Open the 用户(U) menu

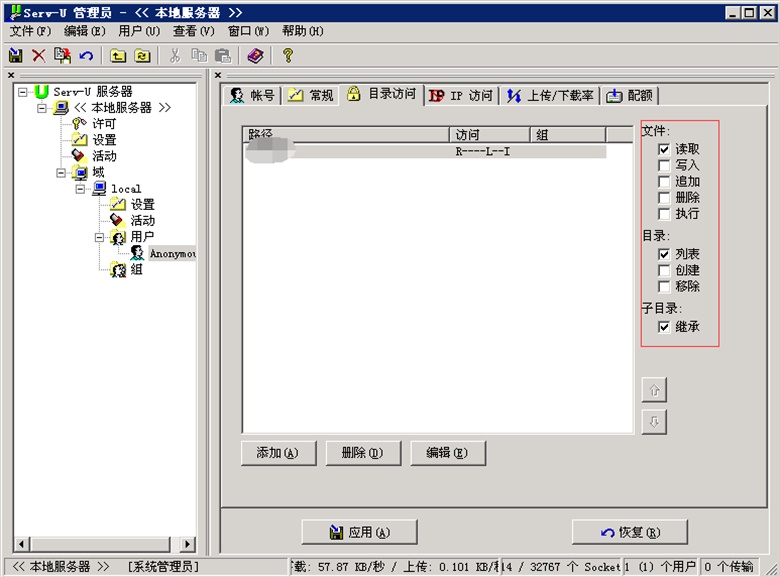(139, 31)
